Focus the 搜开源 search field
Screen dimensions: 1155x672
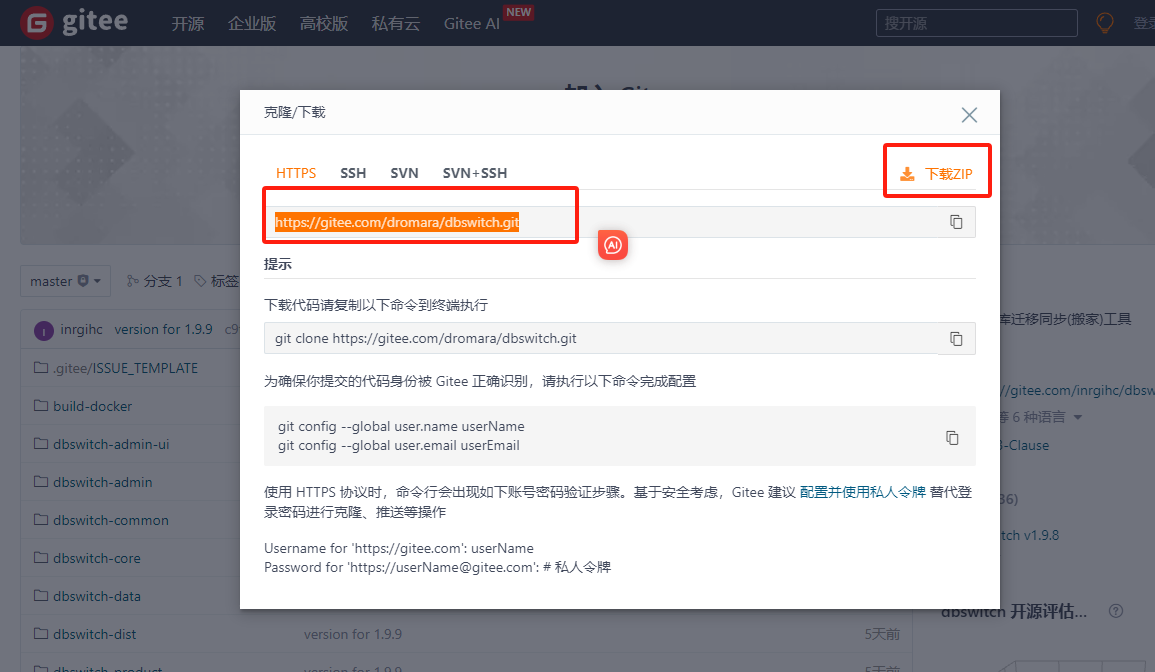click(976, 23)
